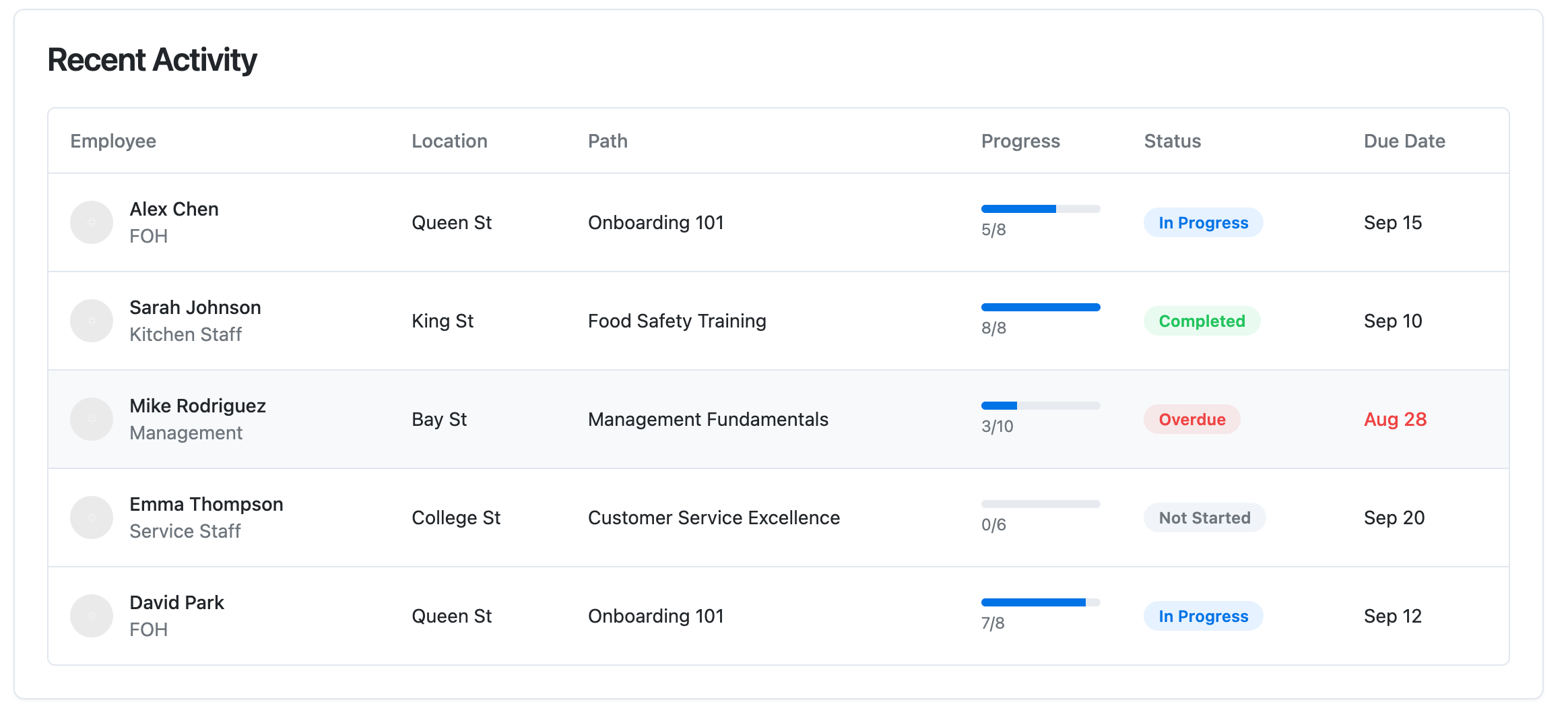Click the Overdue status badge

[1191, 419]
